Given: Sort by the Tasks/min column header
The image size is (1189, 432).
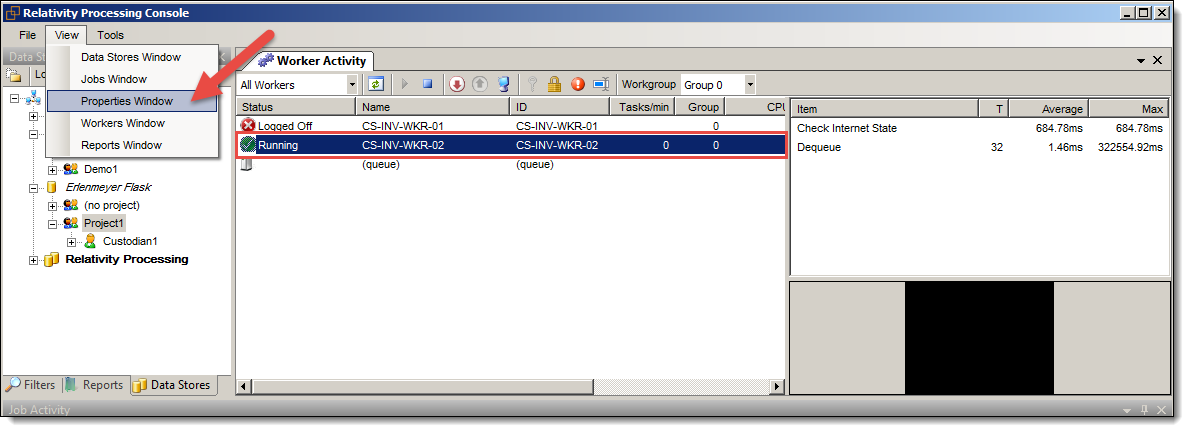Looking at the screenshot, I should tap(642, 107).
